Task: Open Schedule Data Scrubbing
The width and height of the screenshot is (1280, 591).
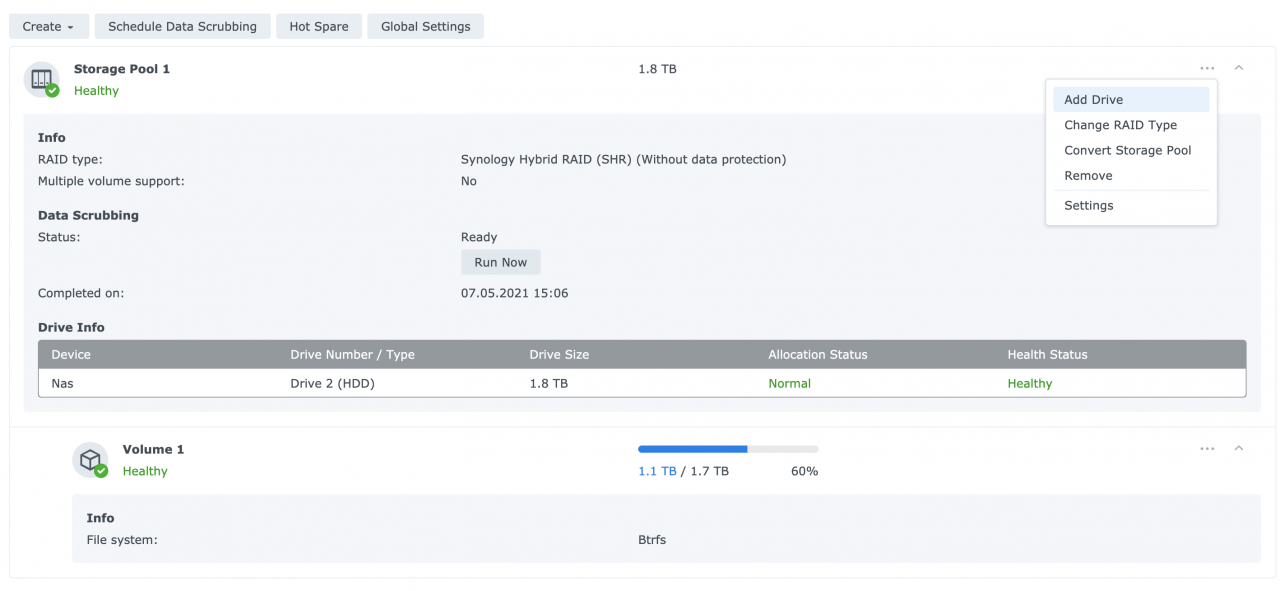Action: 182,26
